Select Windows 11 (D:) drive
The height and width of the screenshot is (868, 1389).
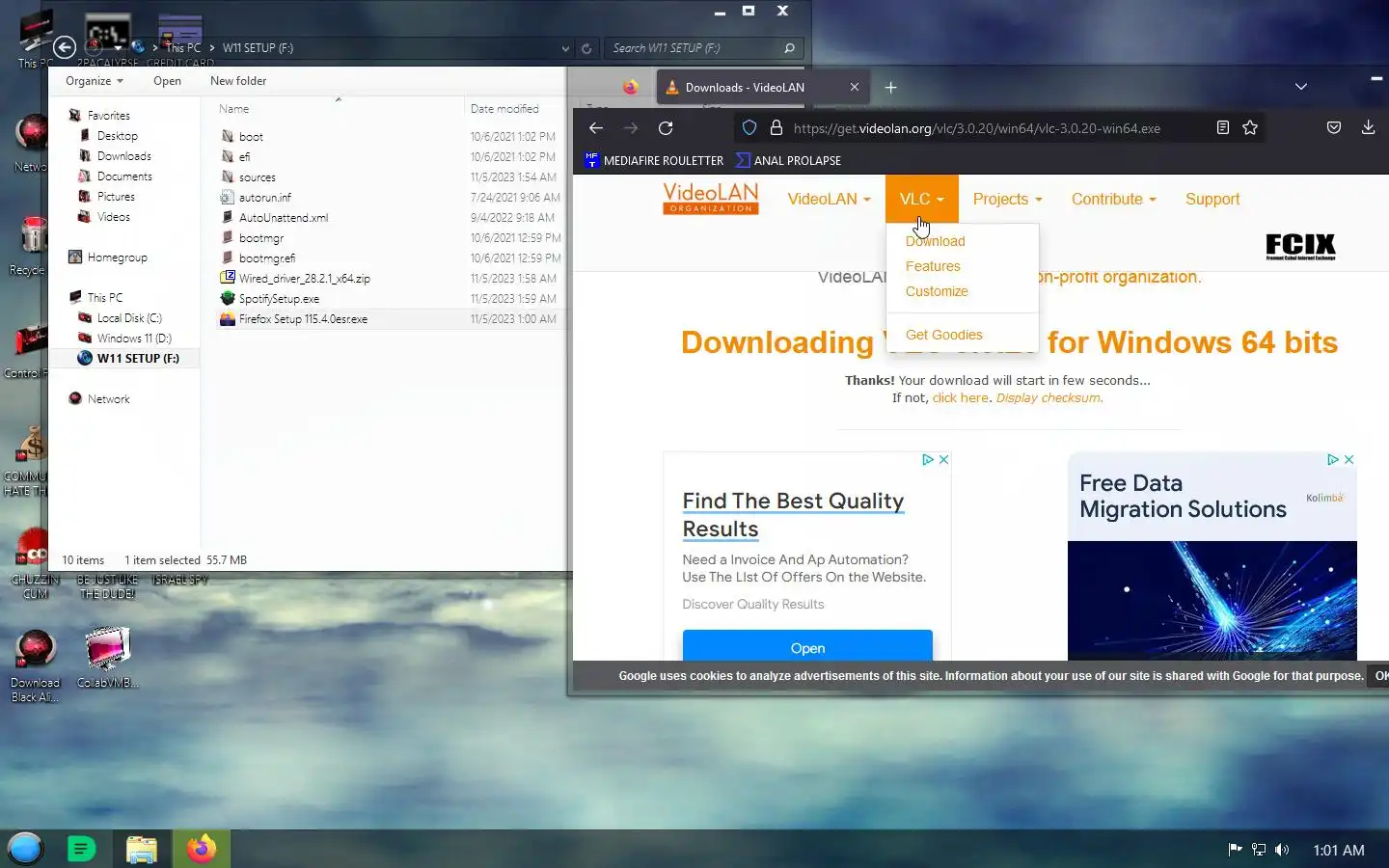click(134, 339)
